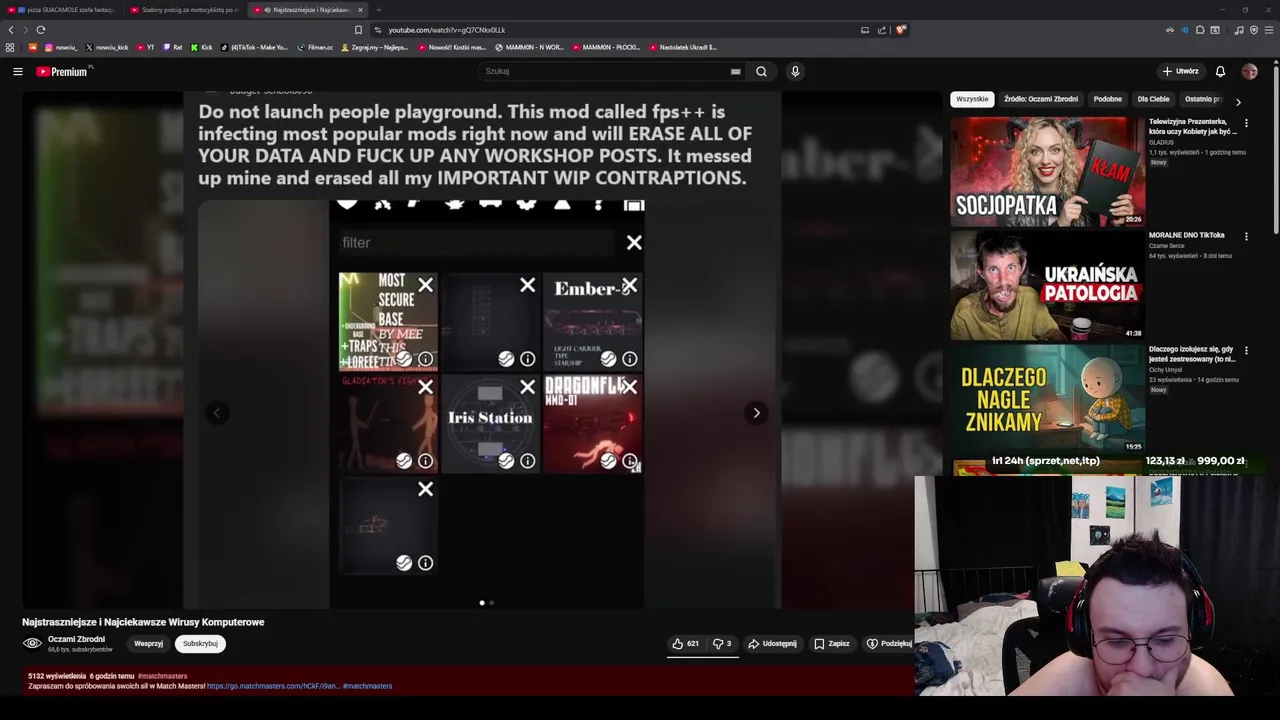
Task: Open the go.matchmasters.com description link
Action: pos(273,686)
